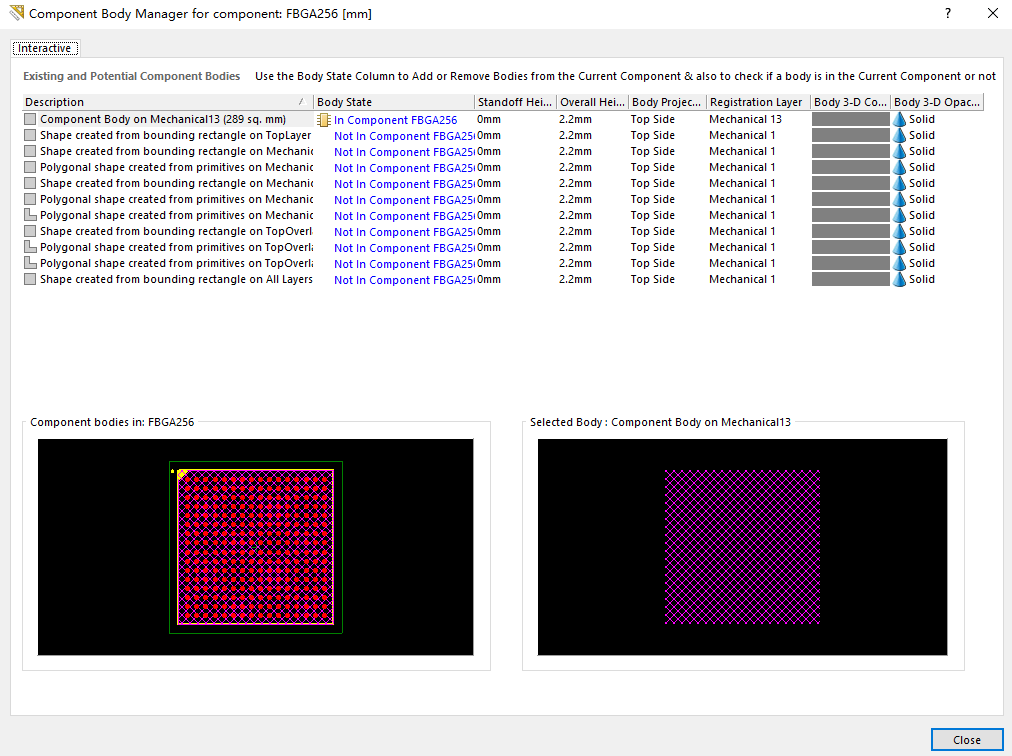Click the opacity cone icon in Mechanical 13 row
Image resolution: width=1012 pixels, height=756 pixels.
tap(899, 119)
